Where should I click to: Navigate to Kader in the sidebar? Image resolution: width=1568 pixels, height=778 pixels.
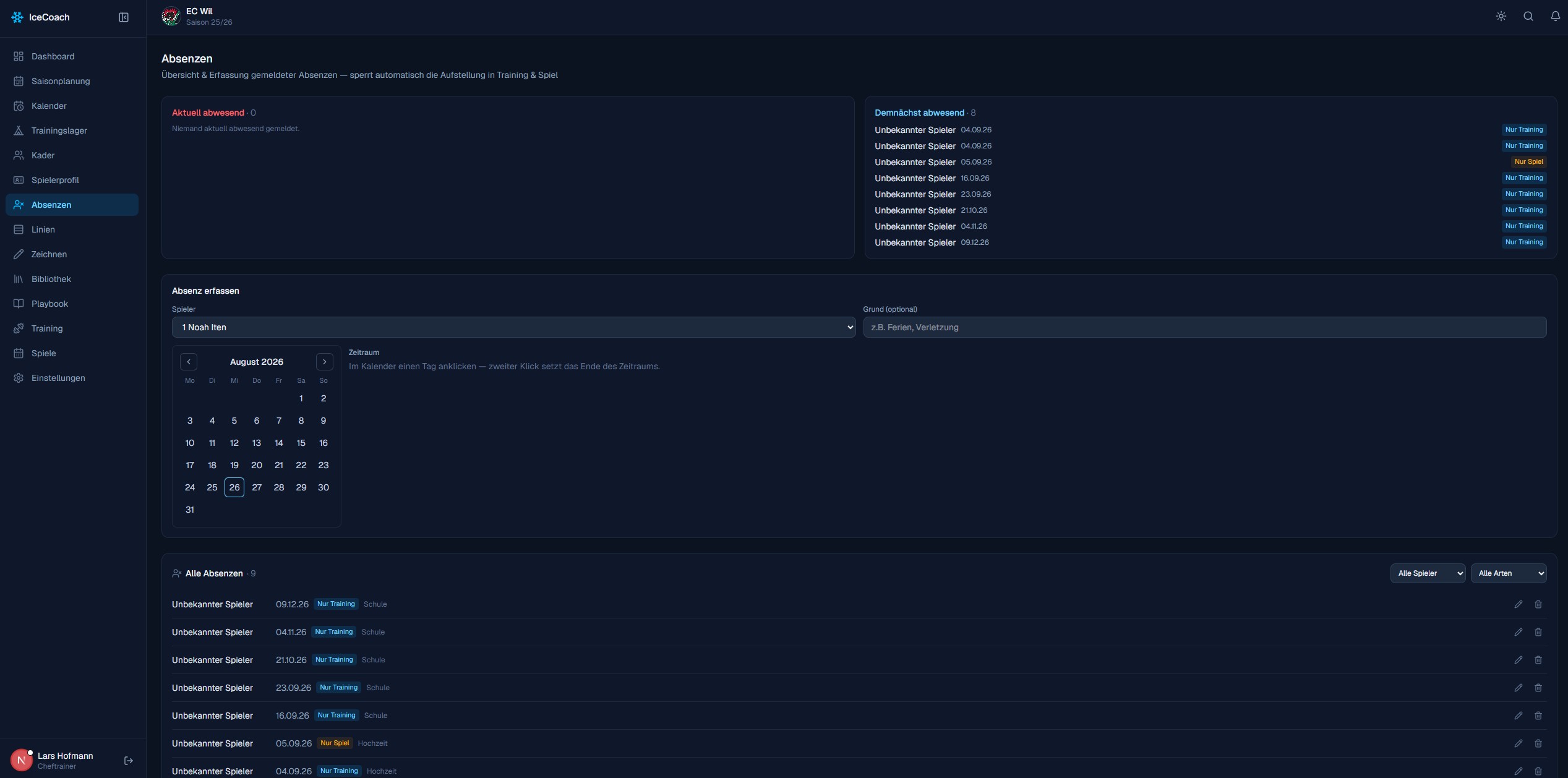tap(72, 155)
